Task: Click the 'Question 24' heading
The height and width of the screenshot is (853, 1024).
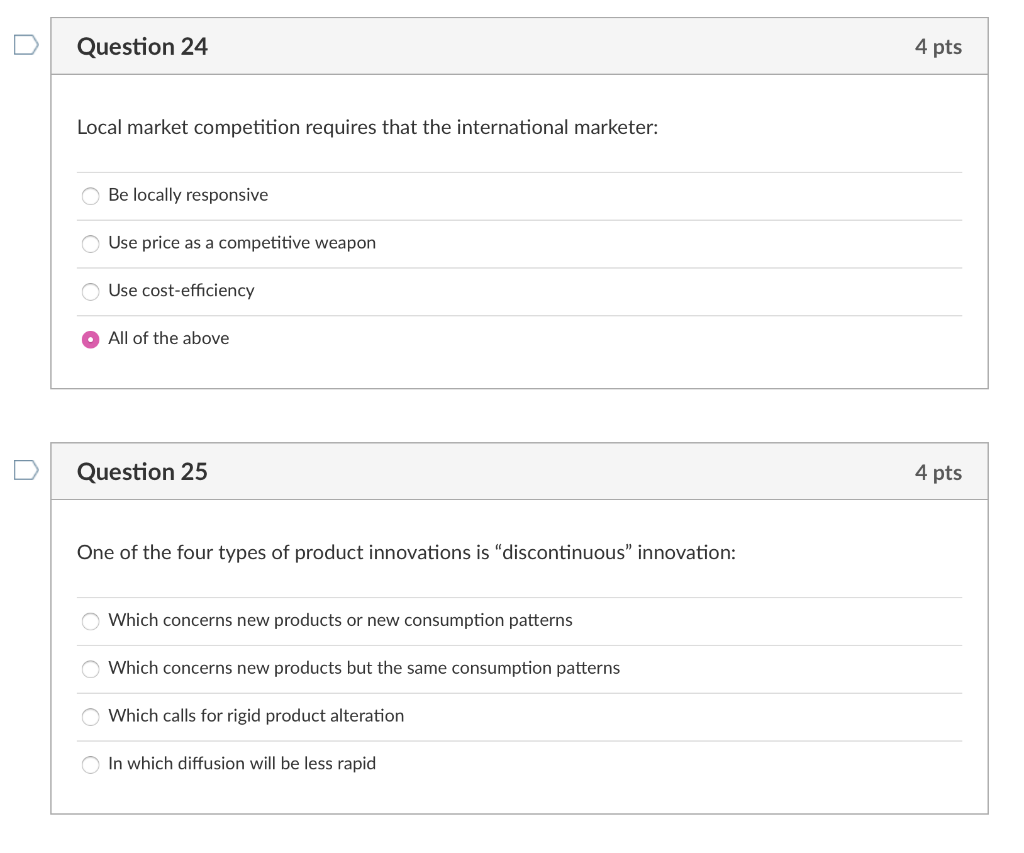Action: tap(142, 47)
